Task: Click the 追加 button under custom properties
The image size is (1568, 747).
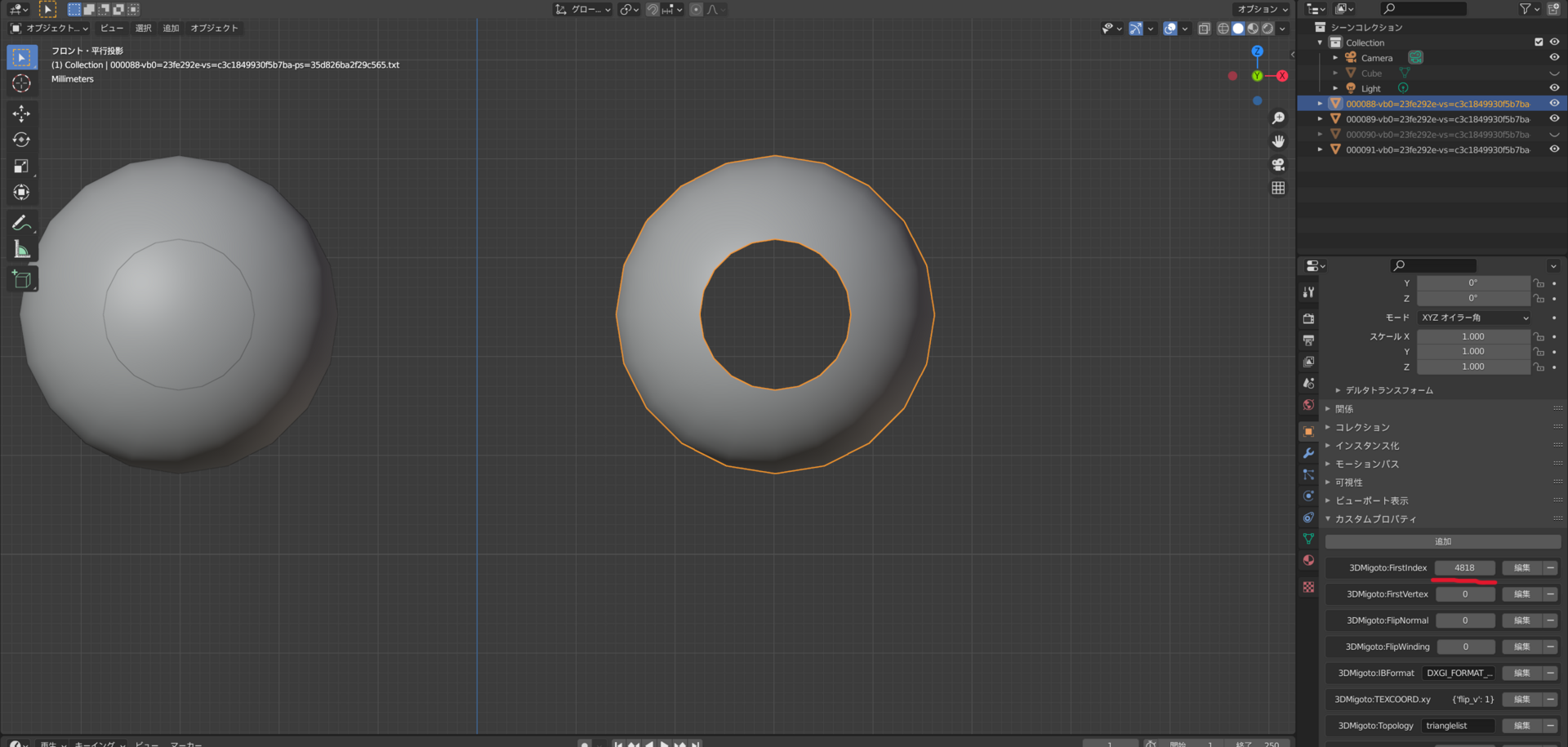Action: pos(1443,541)
